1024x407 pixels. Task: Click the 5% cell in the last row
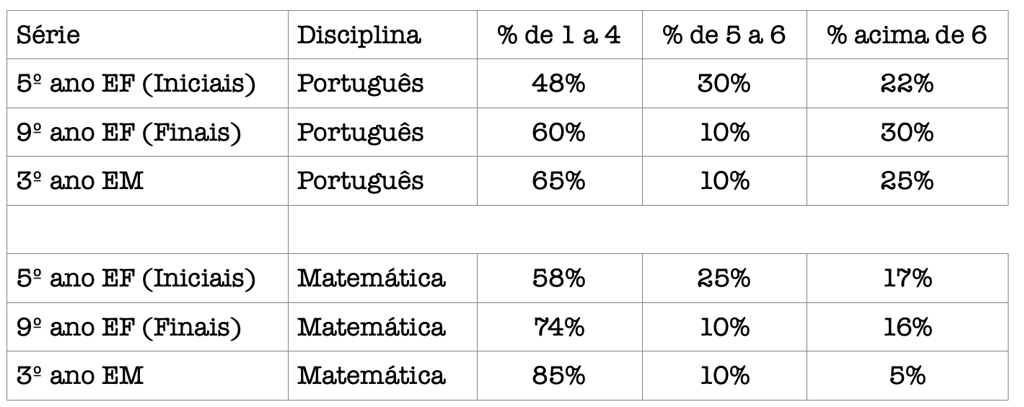907,376
